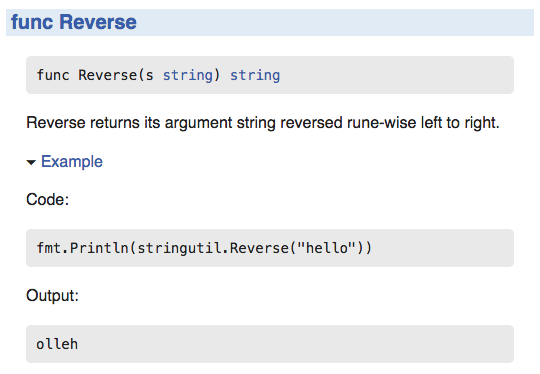Click the olleh output text
The image size is (540, 374).
pos(57,344)
